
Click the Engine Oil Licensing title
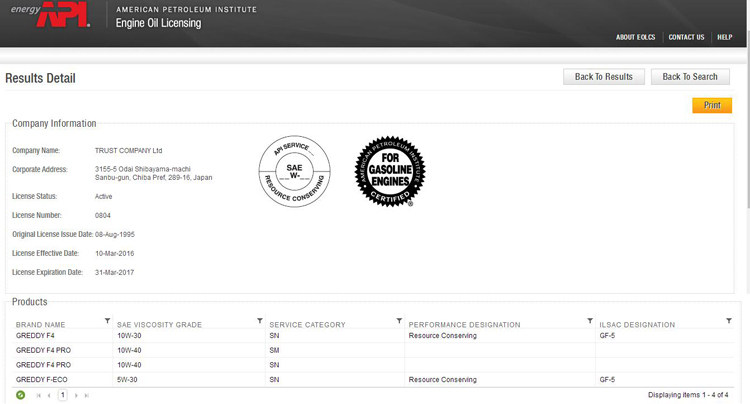pos(158,23)
